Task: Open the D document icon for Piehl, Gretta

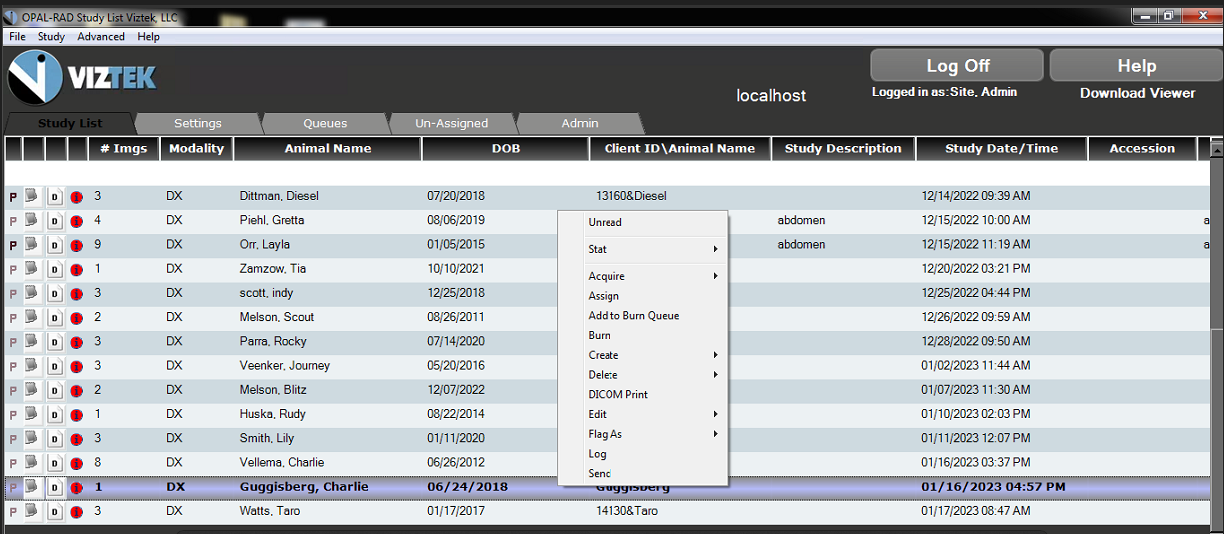Action: [55, 221]
